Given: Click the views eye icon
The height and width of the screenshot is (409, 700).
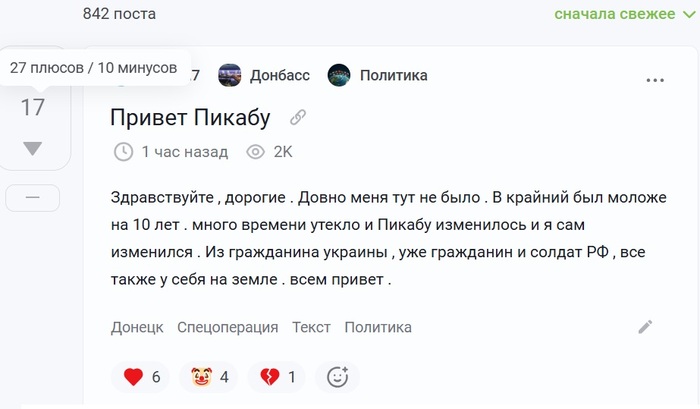Looking at the screenshot, I should pos(255,152).
